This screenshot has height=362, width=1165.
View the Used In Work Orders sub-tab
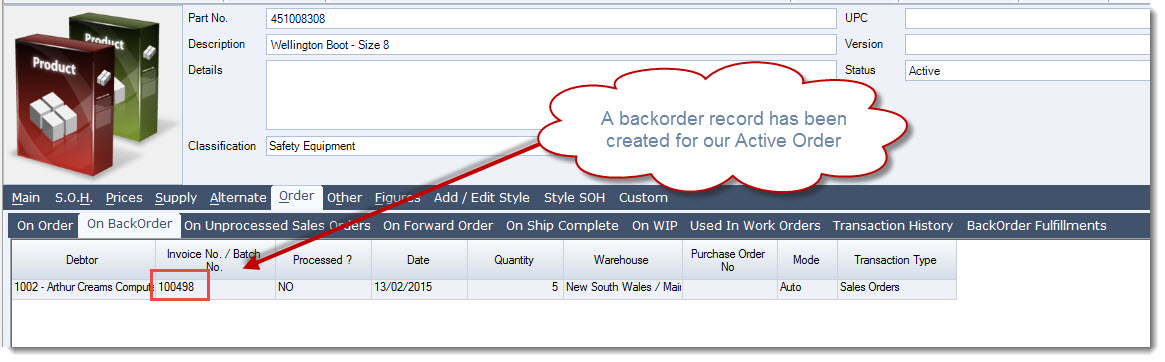(x=755, y=225)
